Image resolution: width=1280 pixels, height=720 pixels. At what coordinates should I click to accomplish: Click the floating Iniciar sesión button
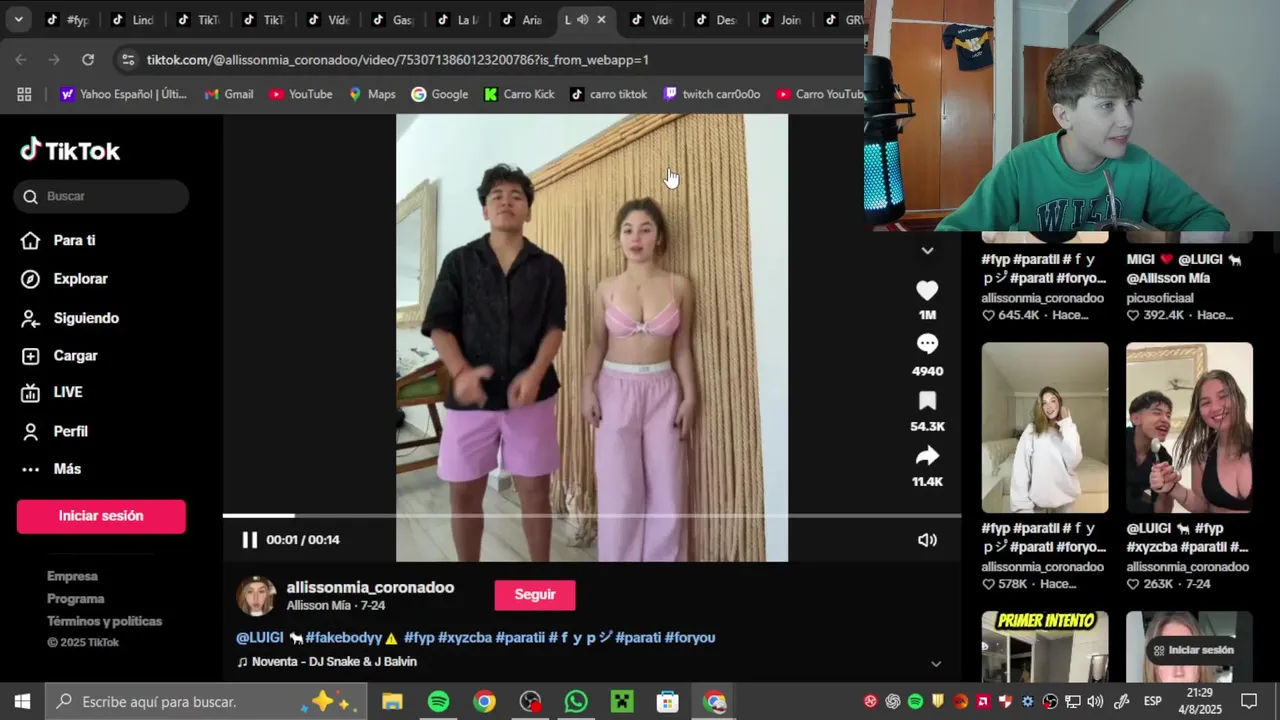[1192, 650]
